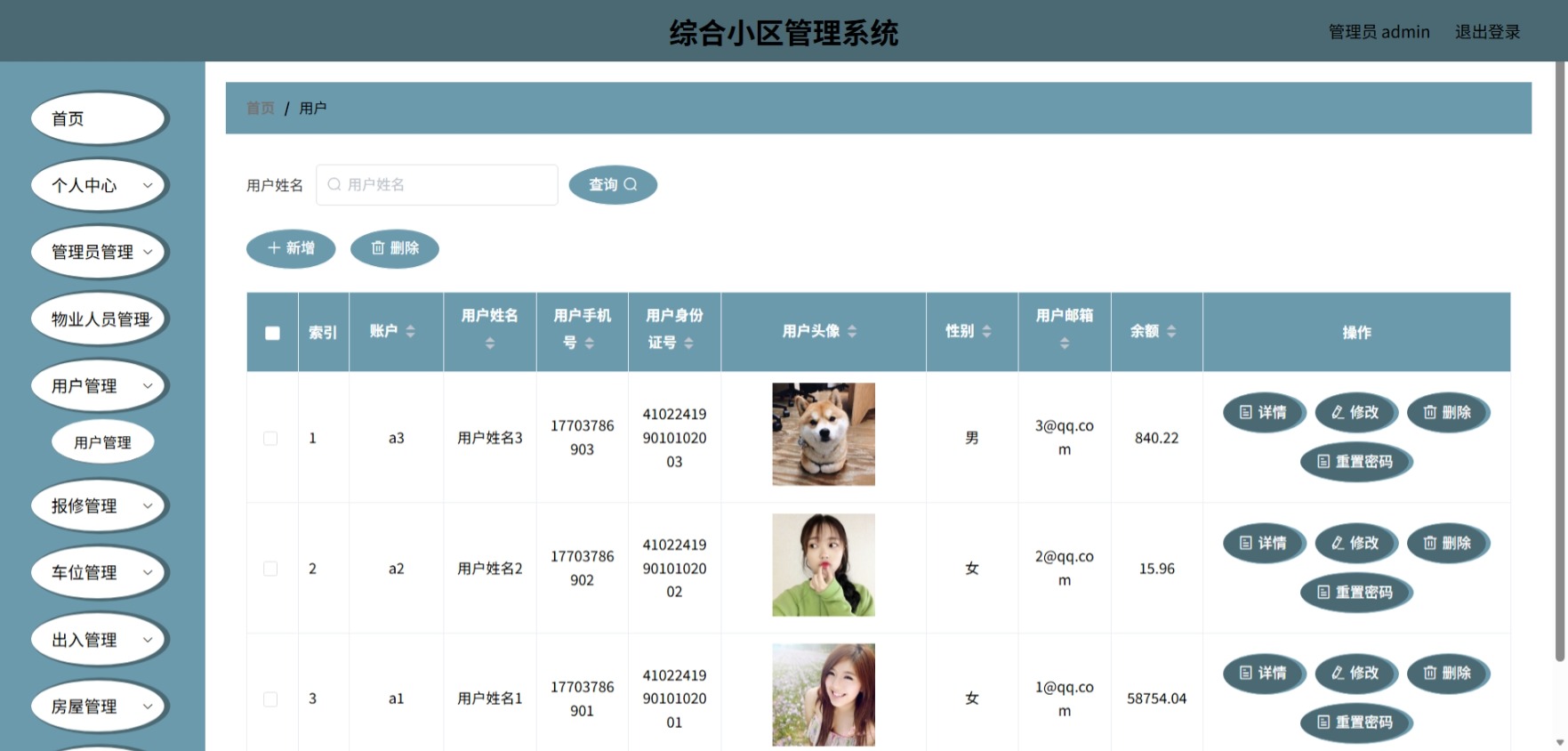Viewport: 1568px width, 751px height.
Task: Toggle the select-all checkbox in table header
Action: pyautogui.click(x=272, y=333)
